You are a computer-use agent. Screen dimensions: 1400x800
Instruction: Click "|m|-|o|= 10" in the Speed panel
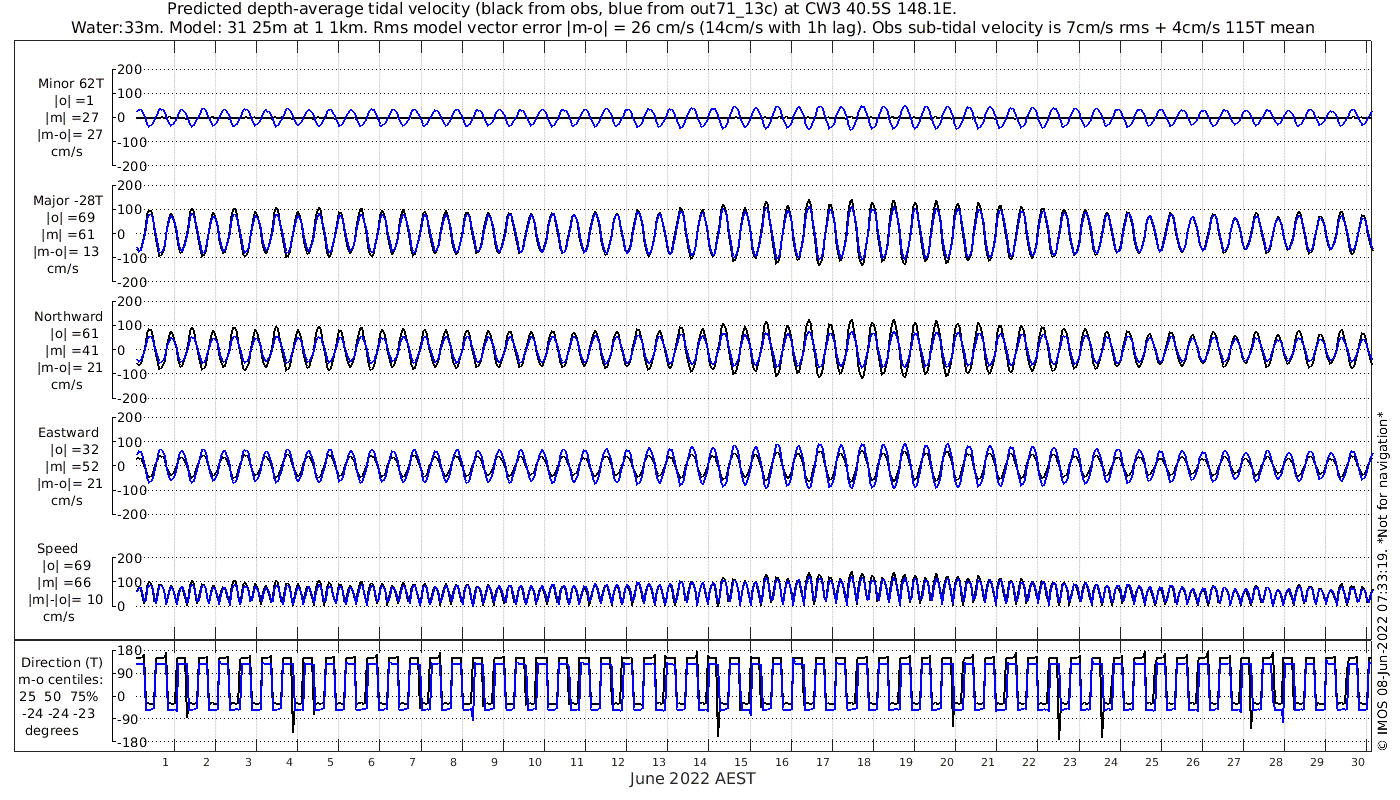tap(65, 600)
